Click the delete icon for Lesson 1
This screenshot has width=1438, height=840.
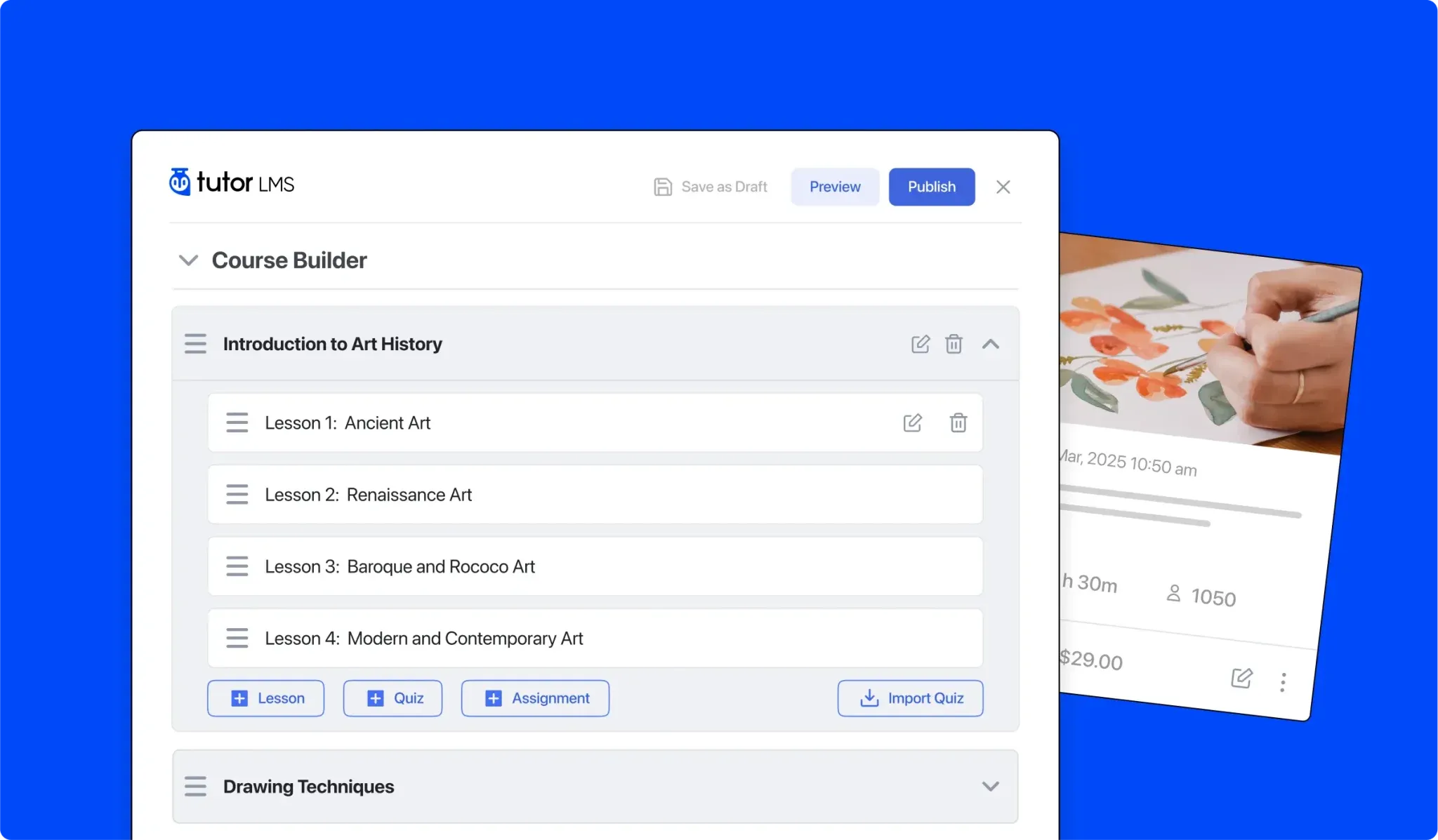click(x=958, y=422)
